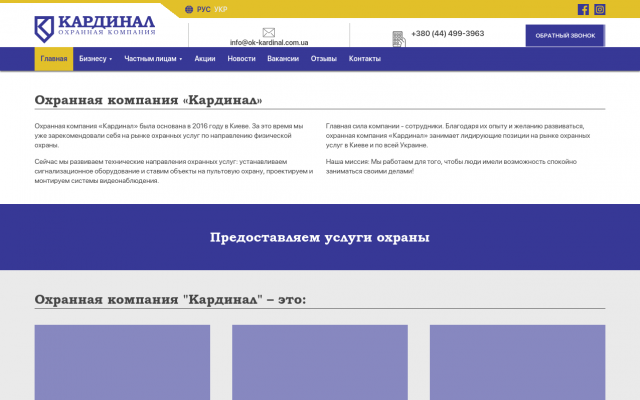Click the info@ok-kardinal.com.ua email link
640x400 pixels.
pos(269,42)
